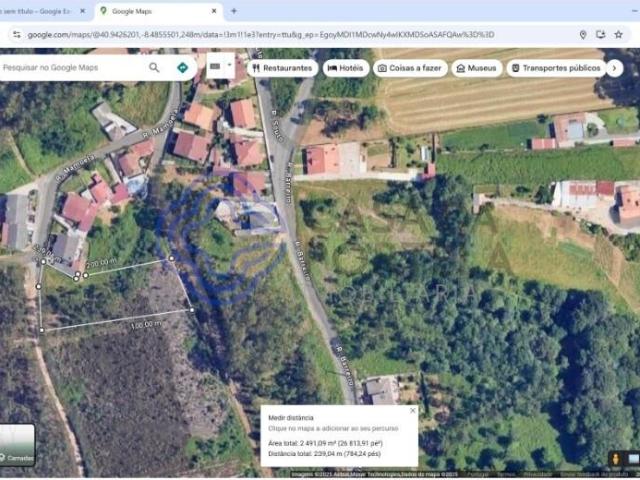
Task: Show Coisas a fazer nearby
Action: (x=410, y=68)
